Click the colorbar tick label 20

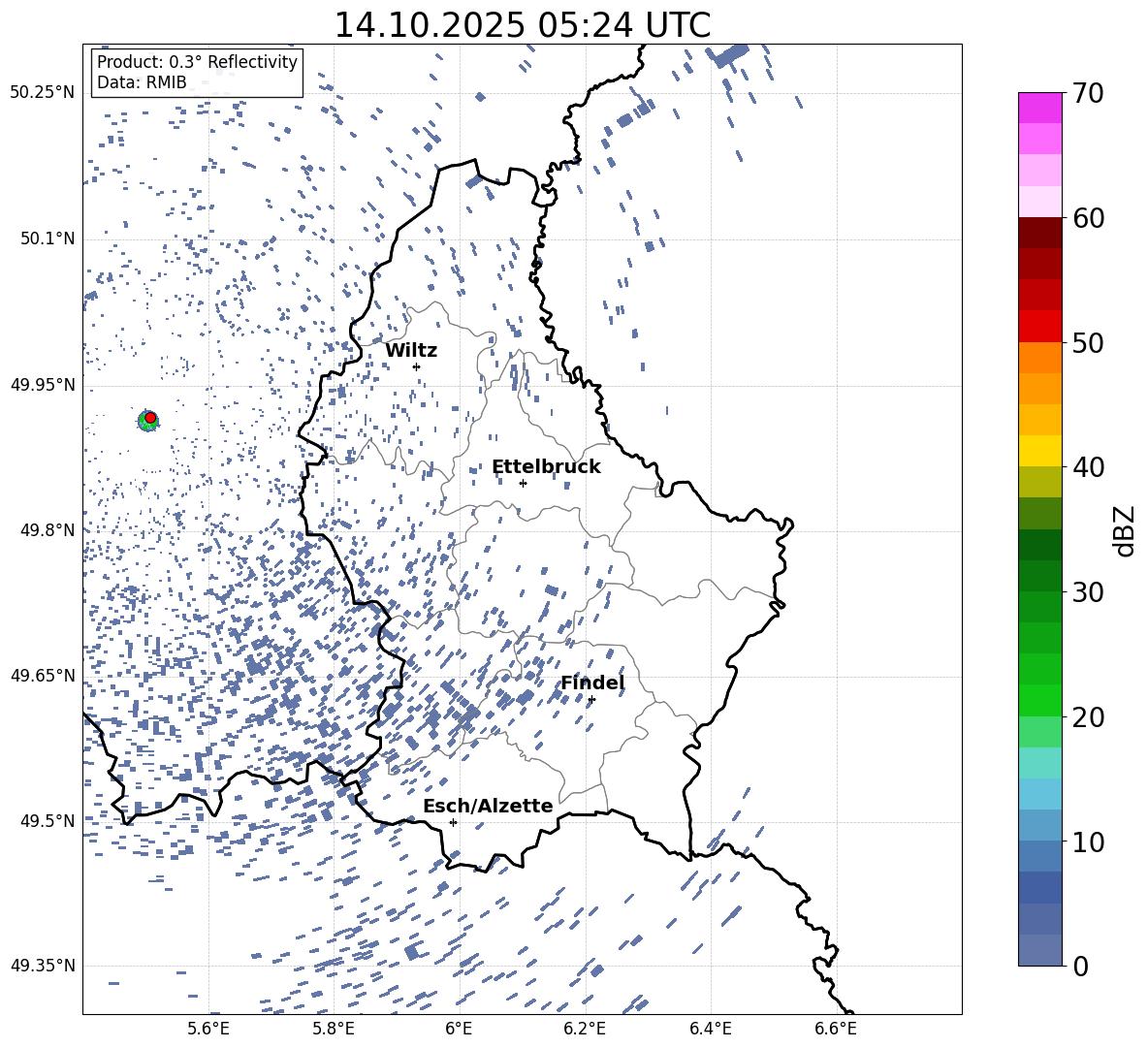(1089, 717)
